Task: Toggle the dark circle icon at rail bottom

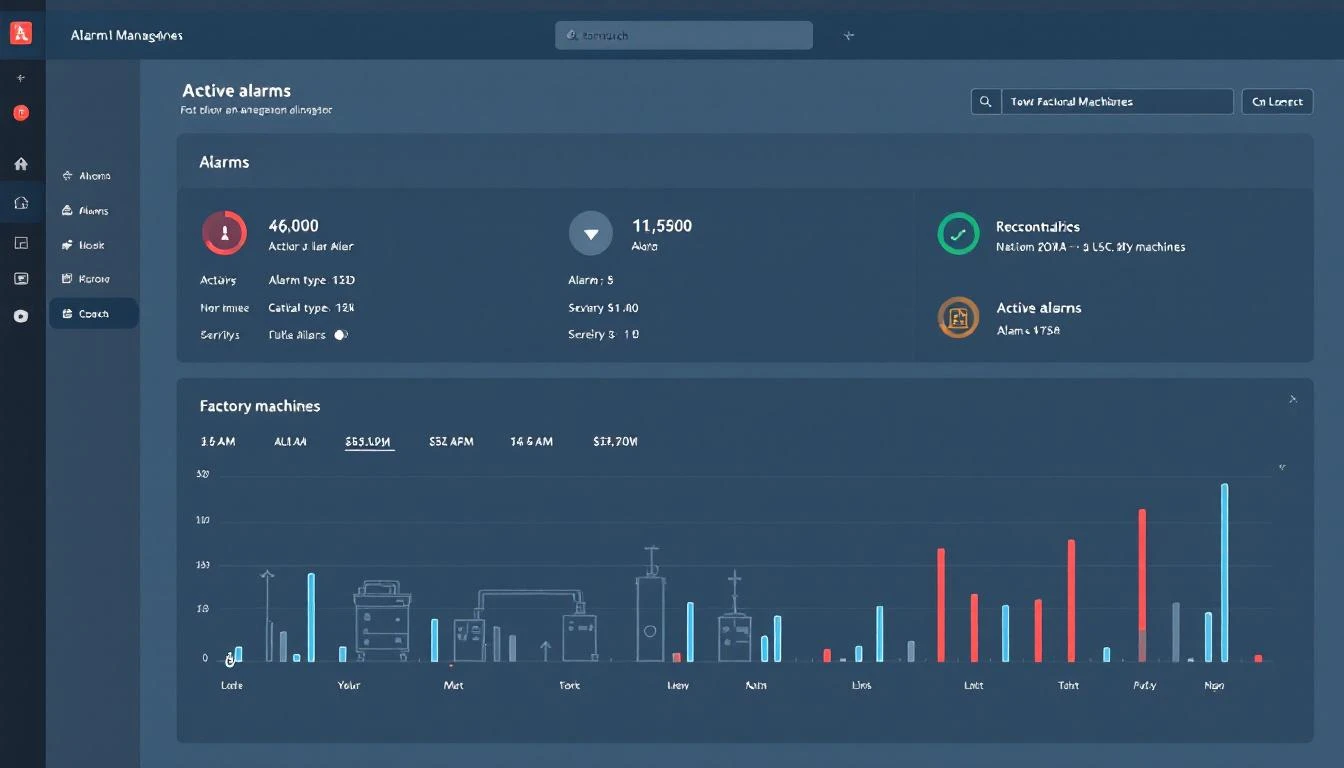Action: (x=20, y=315)
